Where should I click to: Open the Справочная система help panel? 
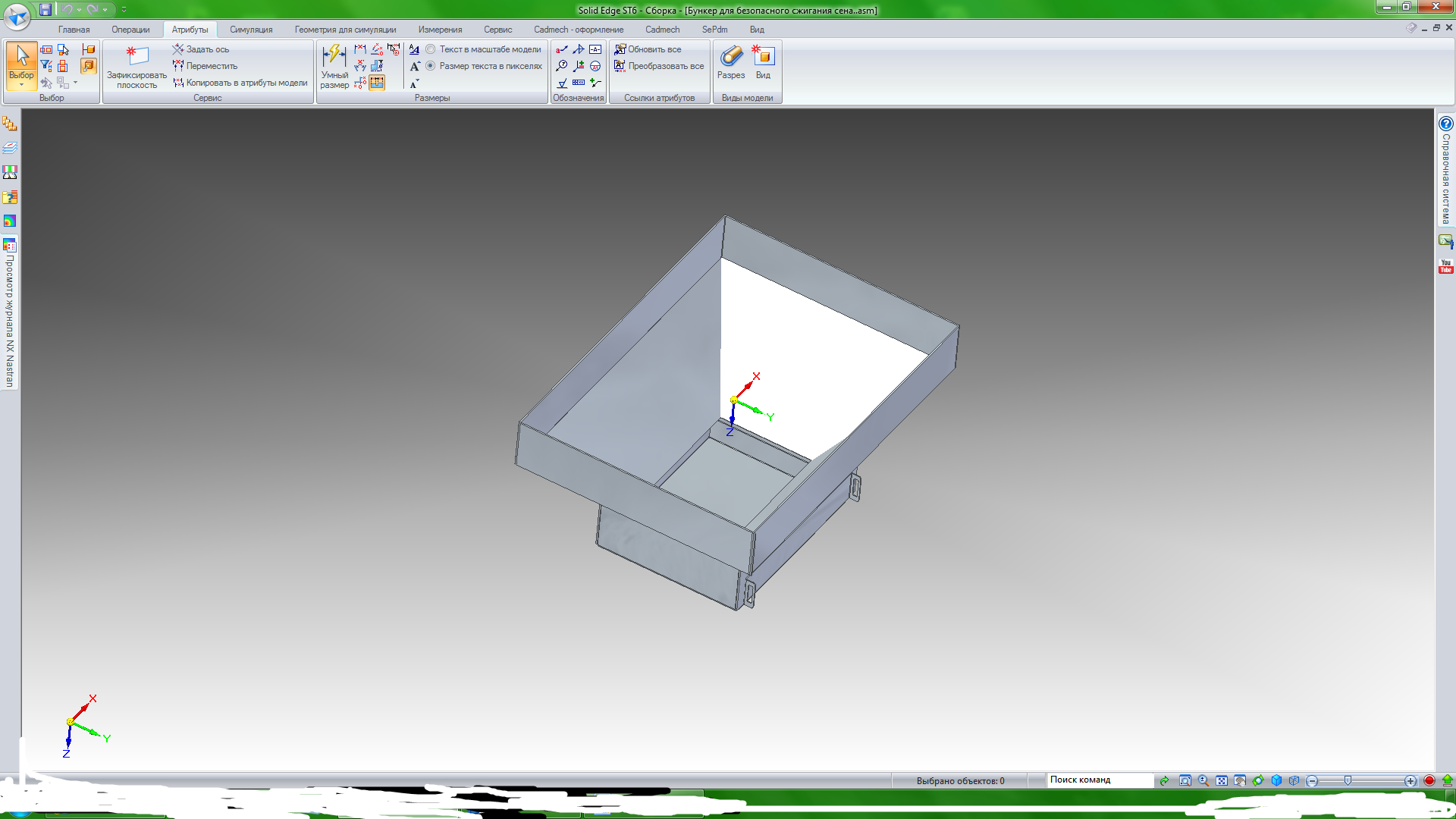pyautogui.click(x=1446, y=170)
